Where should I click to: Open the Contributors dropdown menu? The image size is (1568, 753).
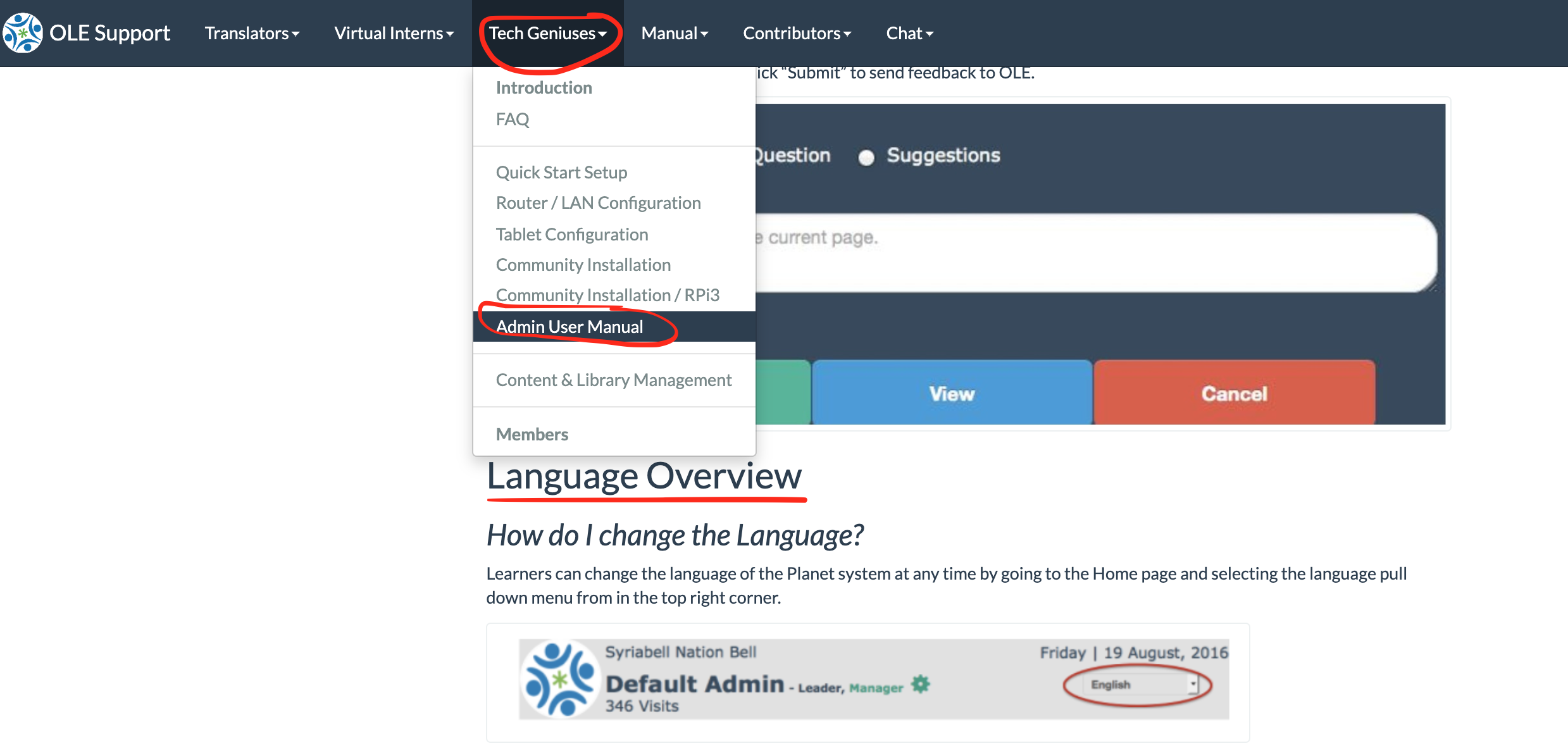pos(797,33)
